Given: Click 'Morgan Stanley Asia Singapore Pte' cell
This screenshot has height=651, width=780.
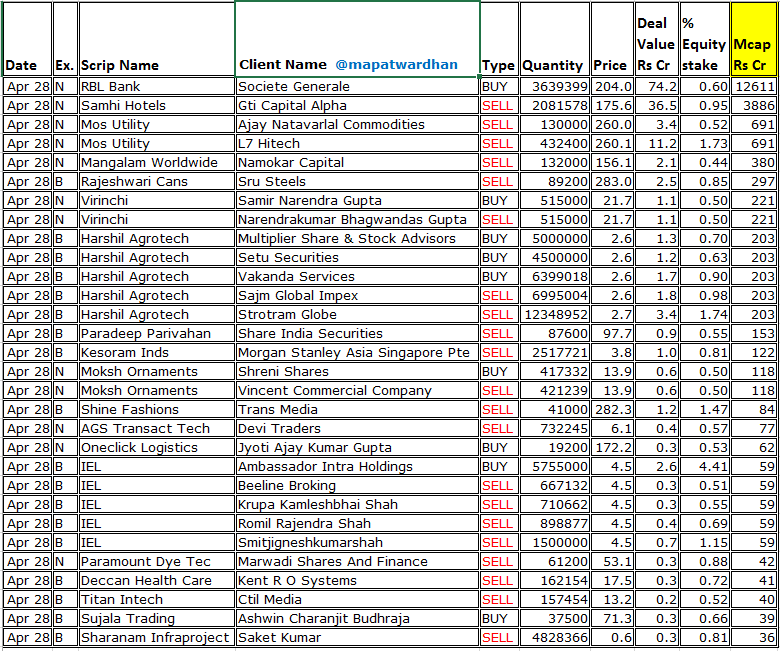Looking at the screenshot, I should [357, 353].
